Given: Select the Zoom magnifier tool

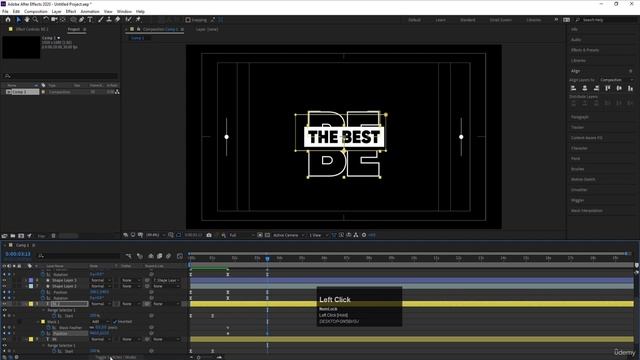Looking at the screenshot, I should [36, 20].
